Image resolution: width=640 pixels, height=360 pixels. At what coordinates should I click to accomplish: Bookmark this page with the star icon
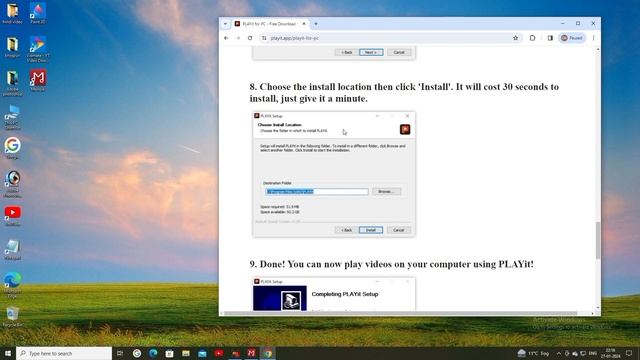(x=516, y=38)
